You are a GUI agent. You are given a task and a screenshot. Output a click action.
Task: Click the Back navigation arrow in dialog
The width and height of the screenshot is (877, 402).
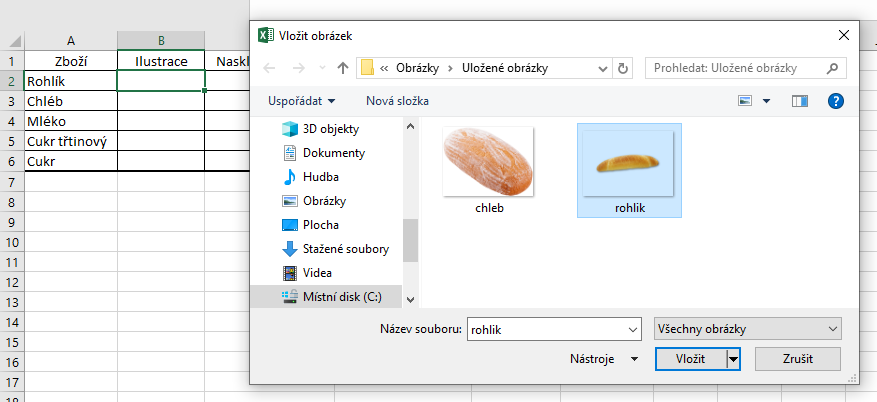(x=270, y=69)
